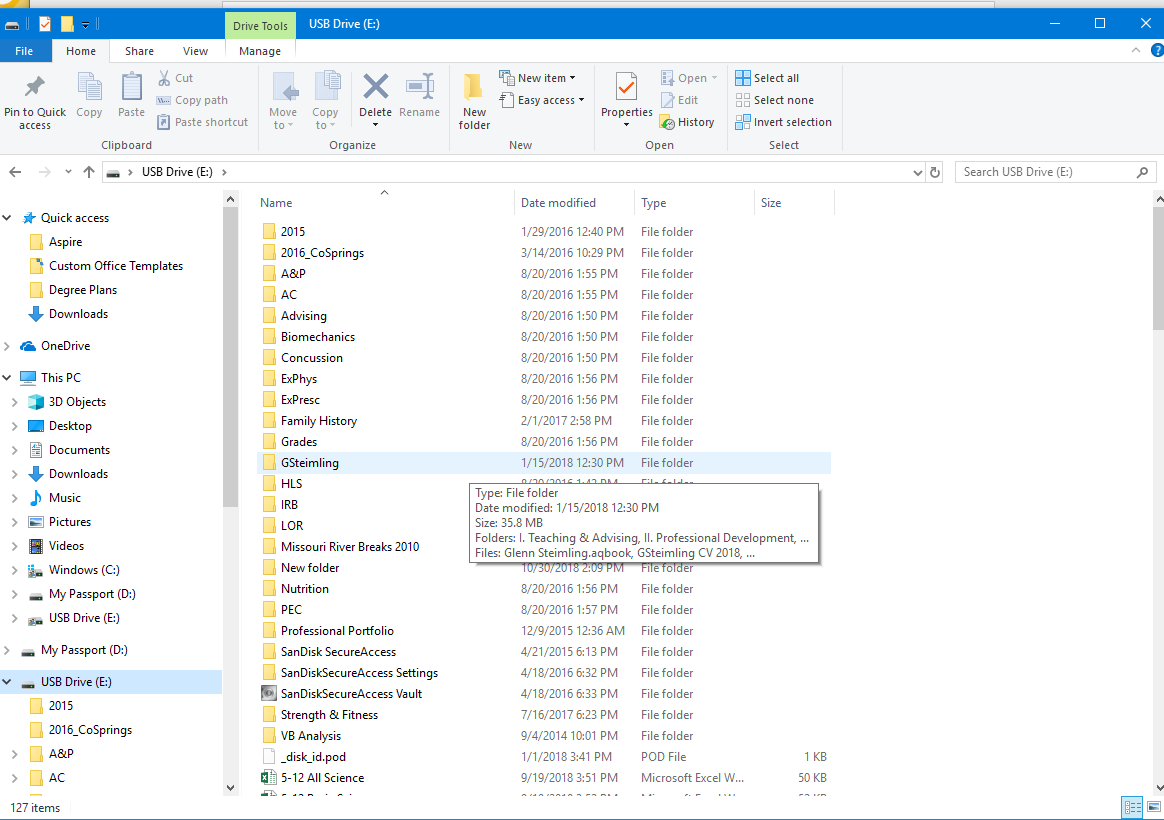1164x820 pixels.
Task: Create a New folder from ribbon
Action: pyautogui.click(x=474, y=102)
